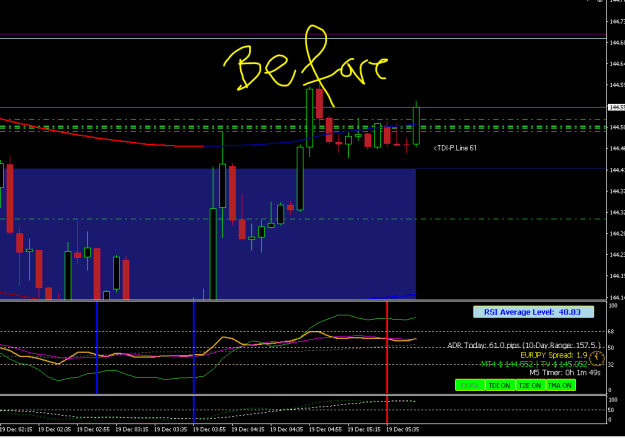This screenshot has width=625, height=438.
Task: Click the 19 Dec 04:15 time label
Action: [248, 430]
